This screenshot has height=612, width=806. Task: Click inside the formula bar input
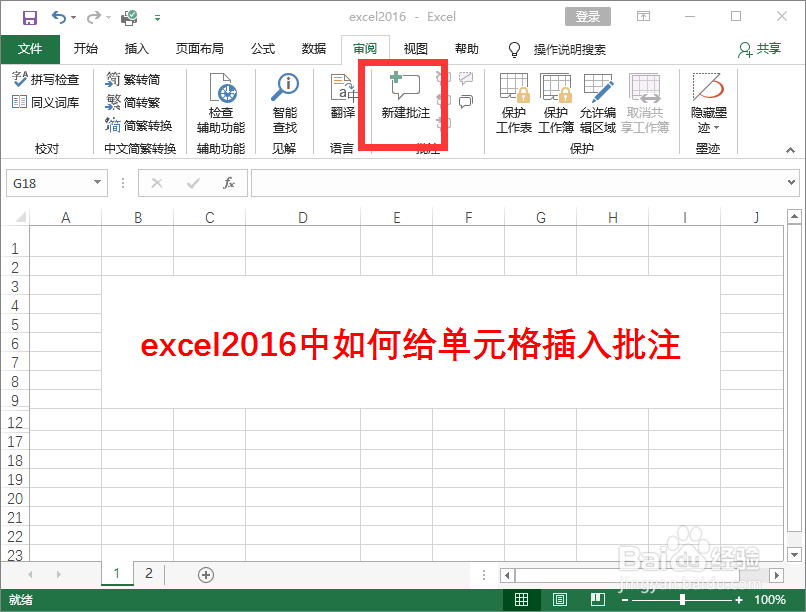(x=518, y=183)
